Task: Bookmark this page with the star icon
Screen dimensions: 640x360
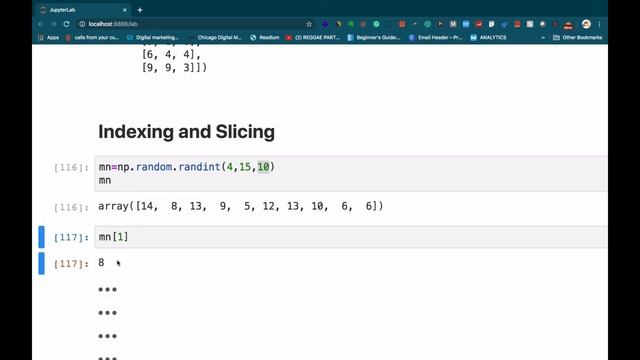Action: [x=309, y=24]
